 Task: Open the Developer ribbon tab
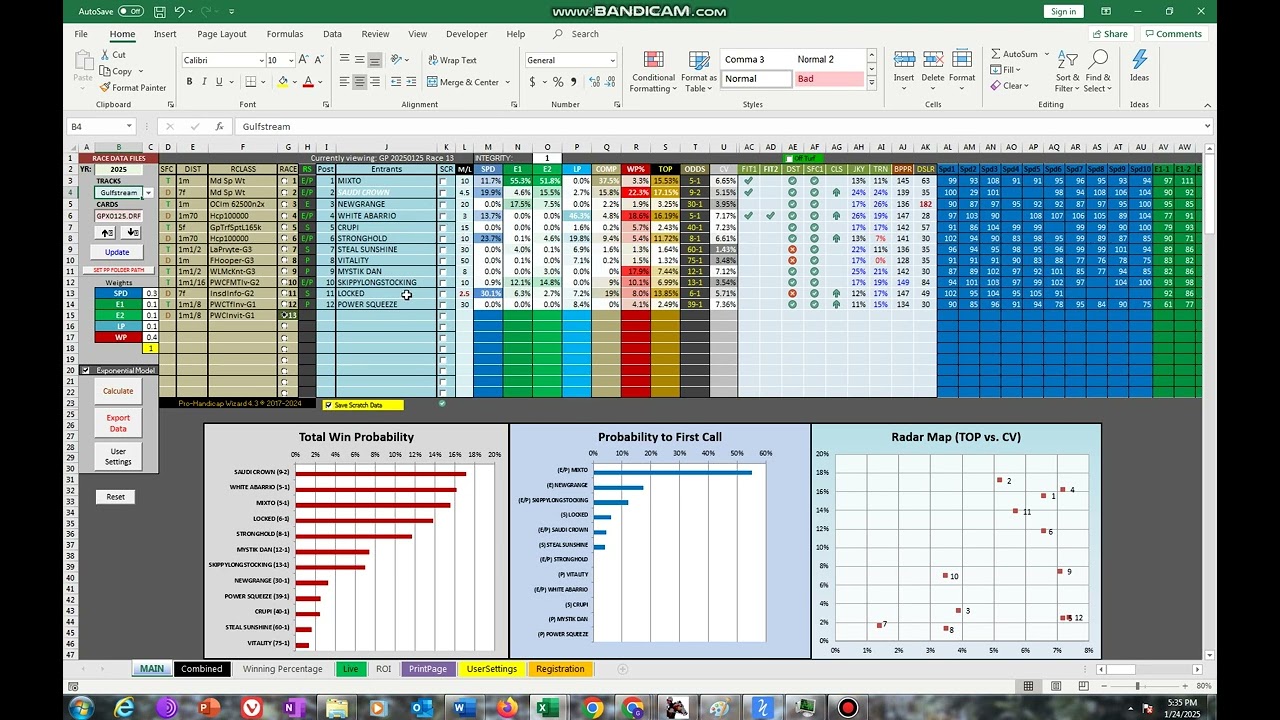tap(466, 34)
